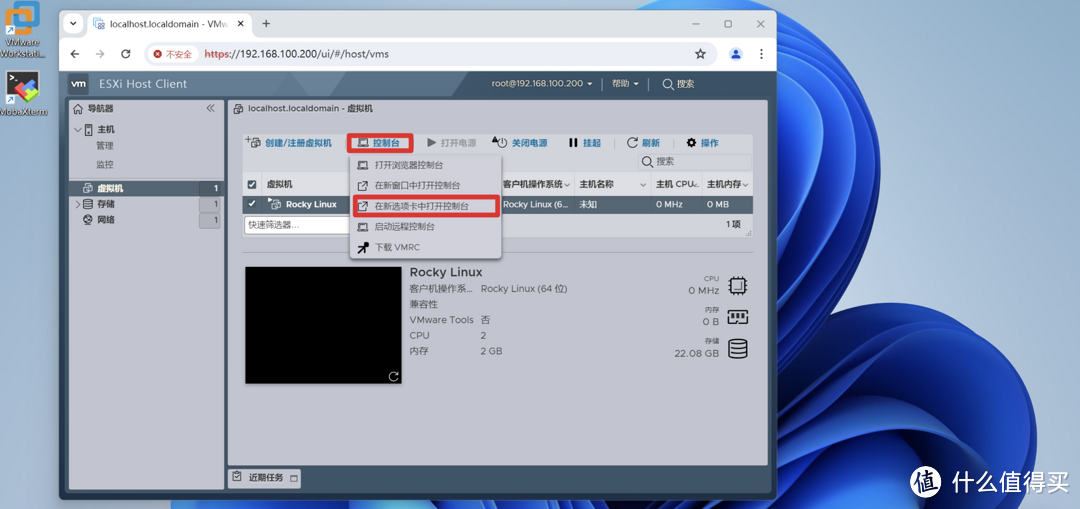
Task: Toggle the select-all VMs header checkbox
Action: tap(252, 185)
